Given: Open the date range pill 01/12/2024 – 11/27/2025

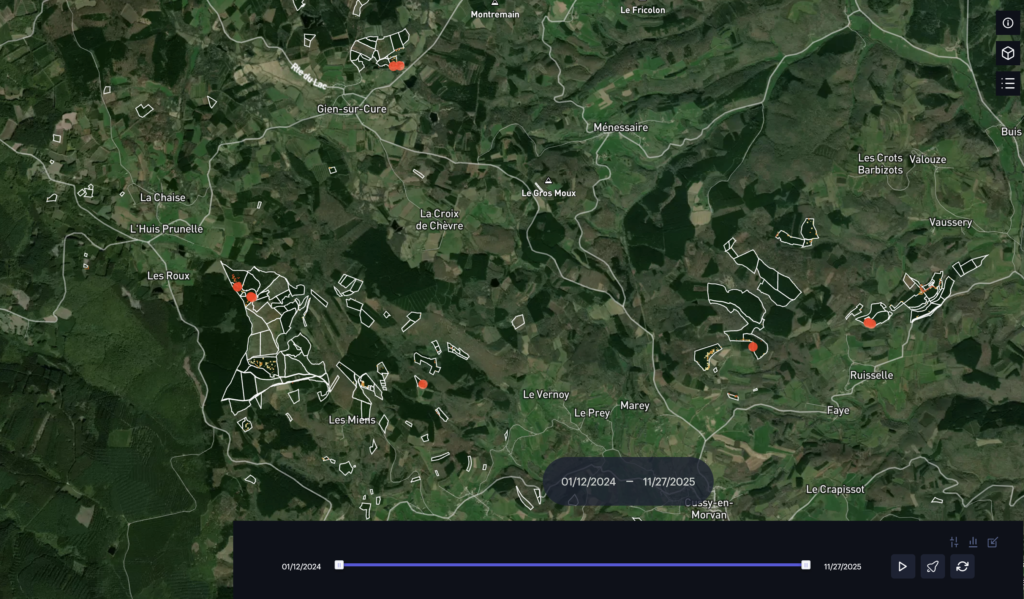Looking at the screenshot, I should coord(628,481).
